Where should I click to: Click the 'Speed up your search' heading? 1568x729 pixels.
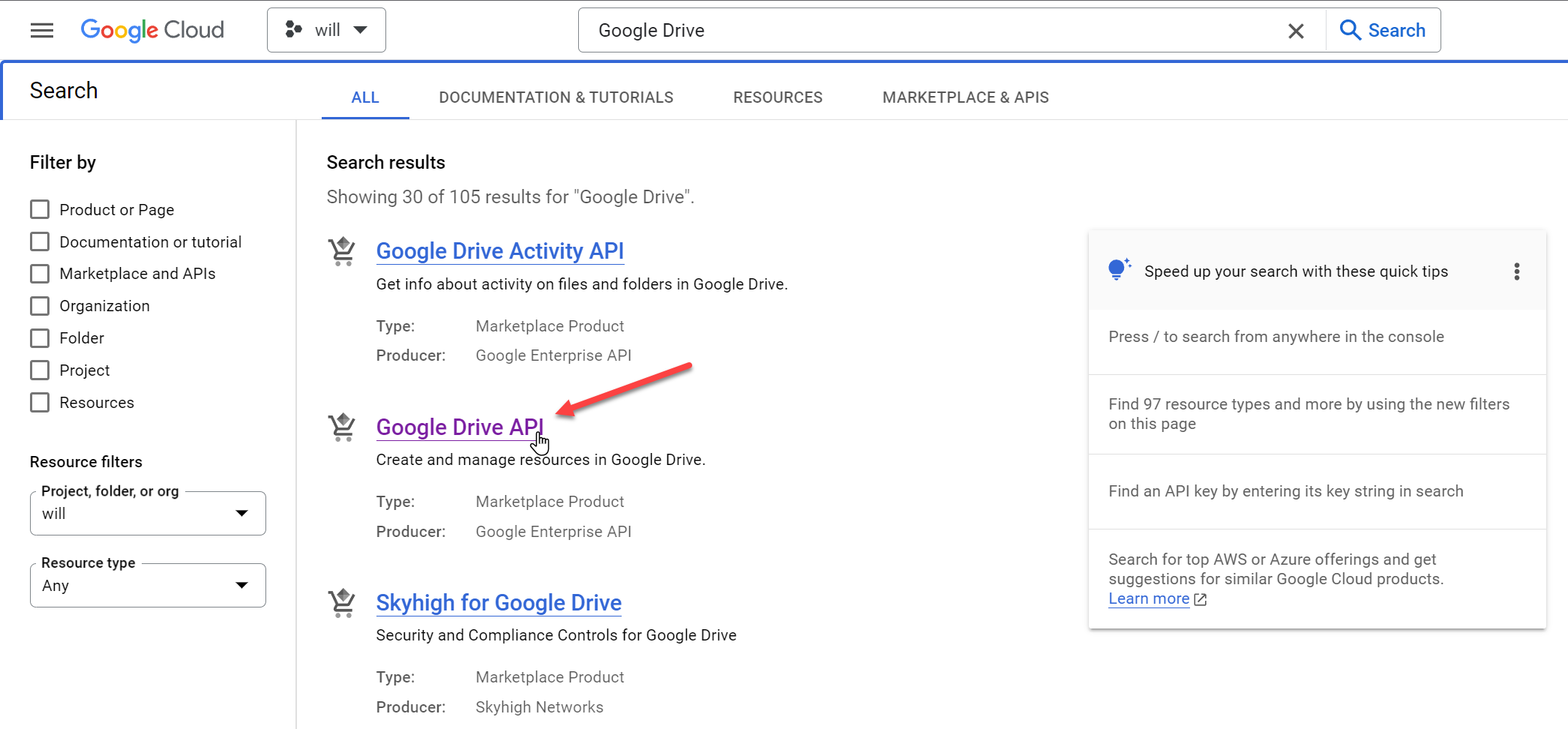click(x=1296, y=271)
